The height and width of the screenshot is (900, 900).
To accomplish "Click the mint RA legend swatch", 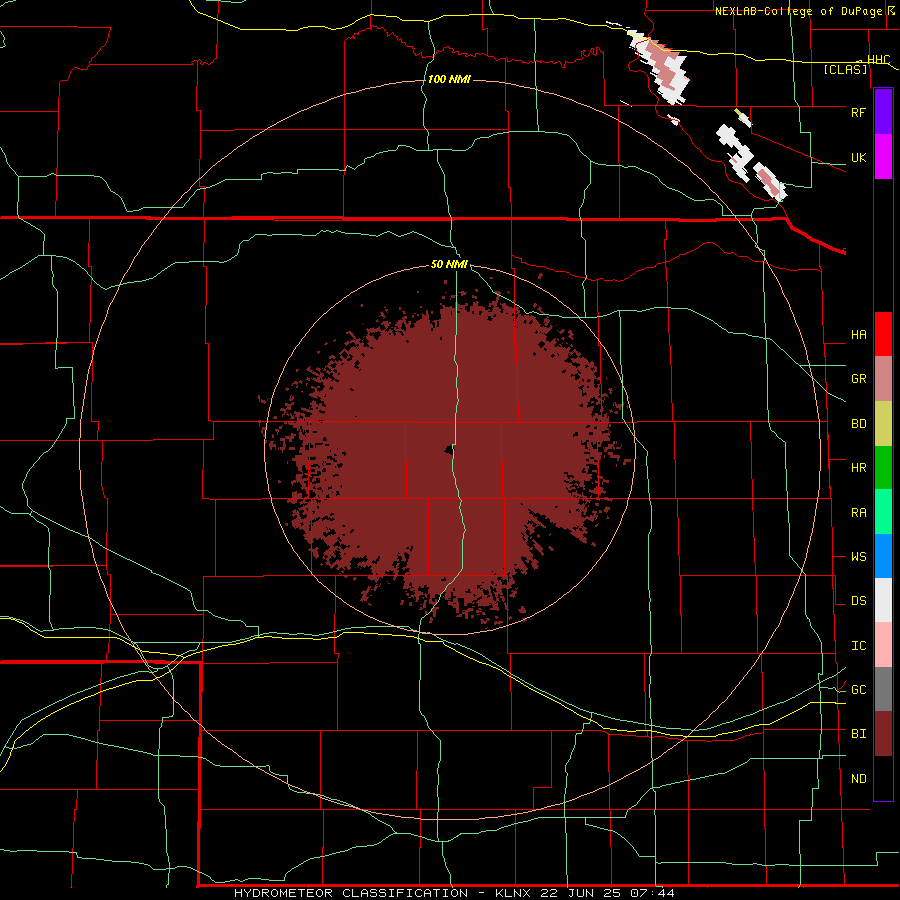I will pos(883,512).
